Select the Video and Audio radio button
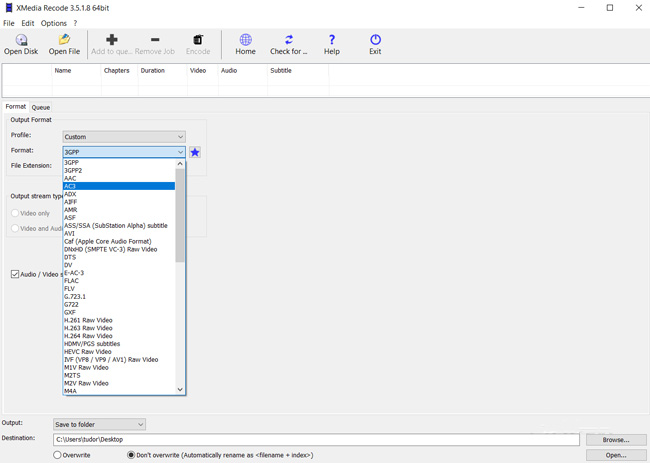650x463 pixels. [x=15, y=228]
